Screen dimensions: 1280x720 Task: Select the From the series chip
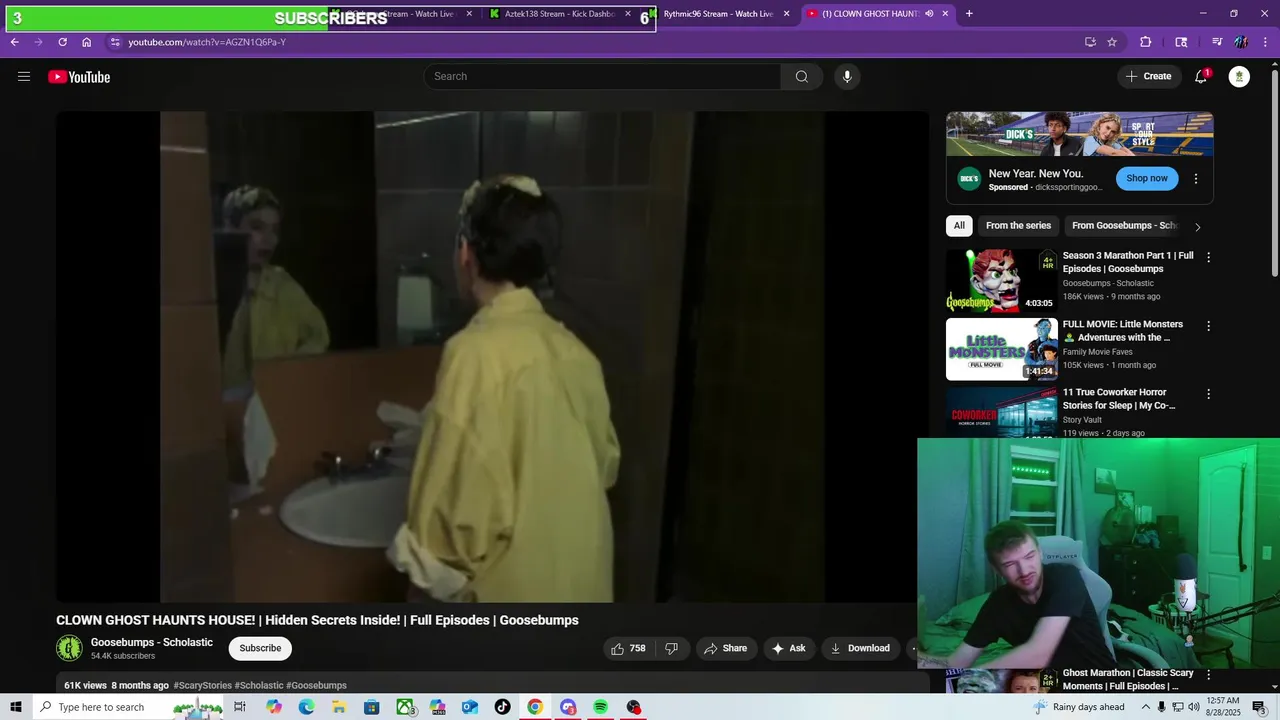tap(1018, 226)
